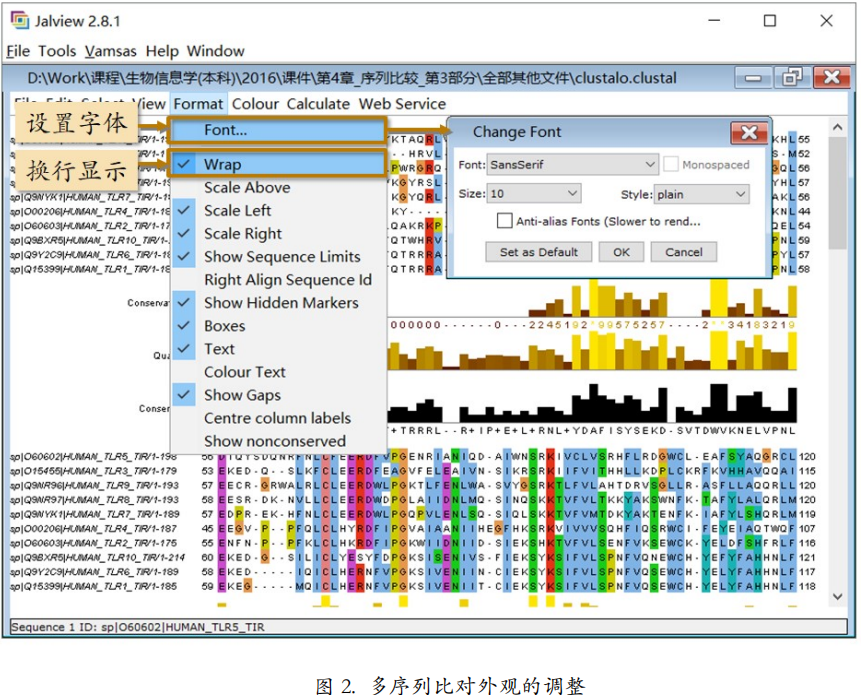Click the Jalview application logo icon
This screenshot has width=862, height=695.
(20, 20)
